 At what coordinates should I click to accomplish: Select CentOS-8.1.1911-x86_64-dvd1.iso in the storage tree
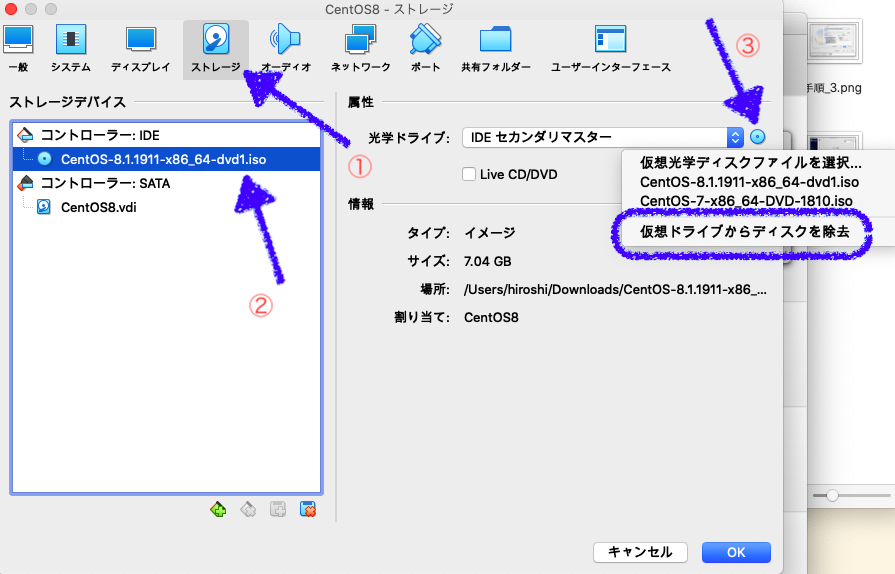(x=166, y=159)
